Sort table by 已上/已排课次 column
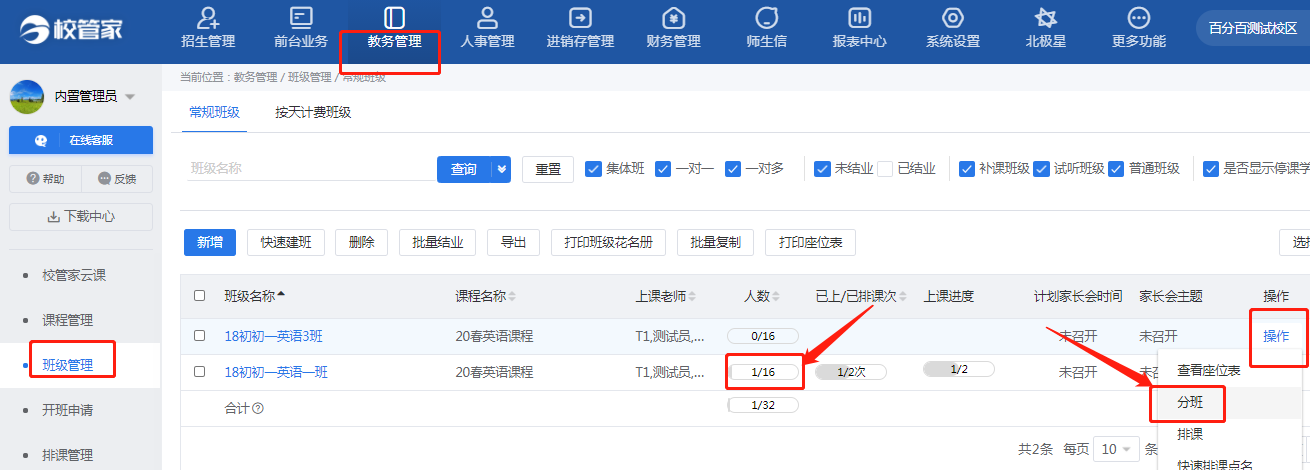The width and height of the screenshot is (1310, 470). (861, 296)
